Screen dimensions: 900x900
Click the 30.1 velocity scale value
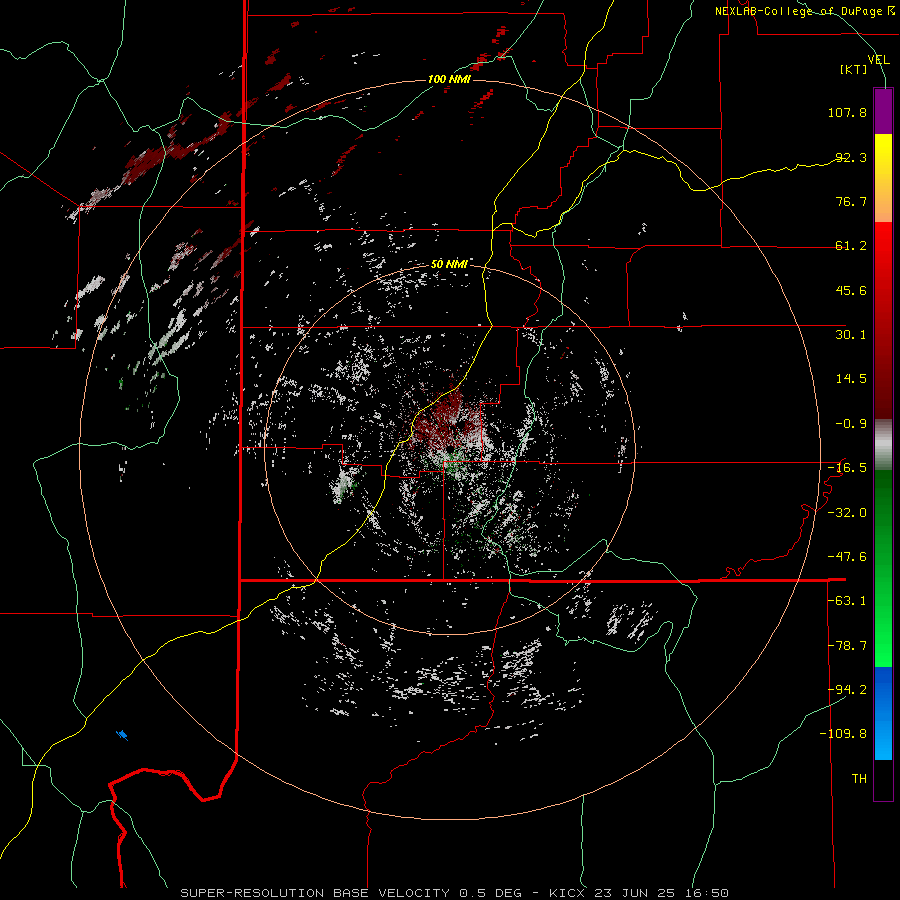tap(851, 335)
